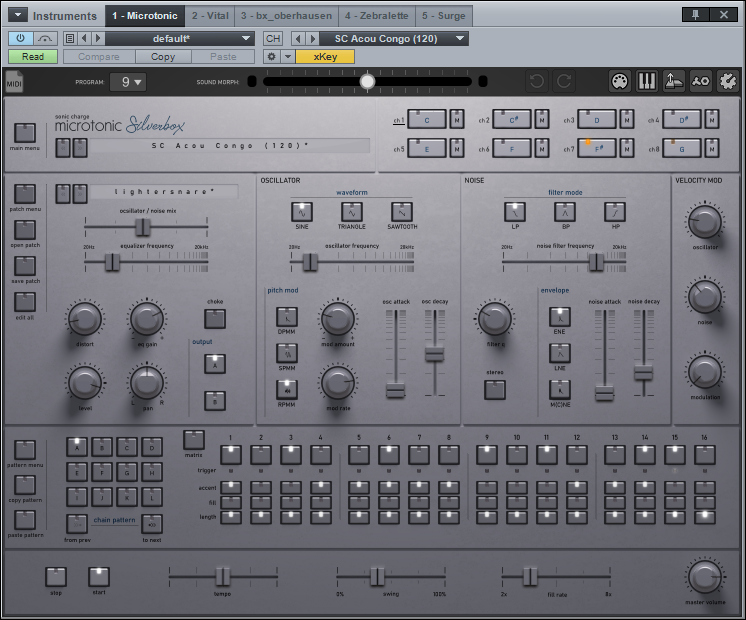This screenshot has height=620, width=746.
Task: Select the SINE waveform button
Action: click(301, 211)
